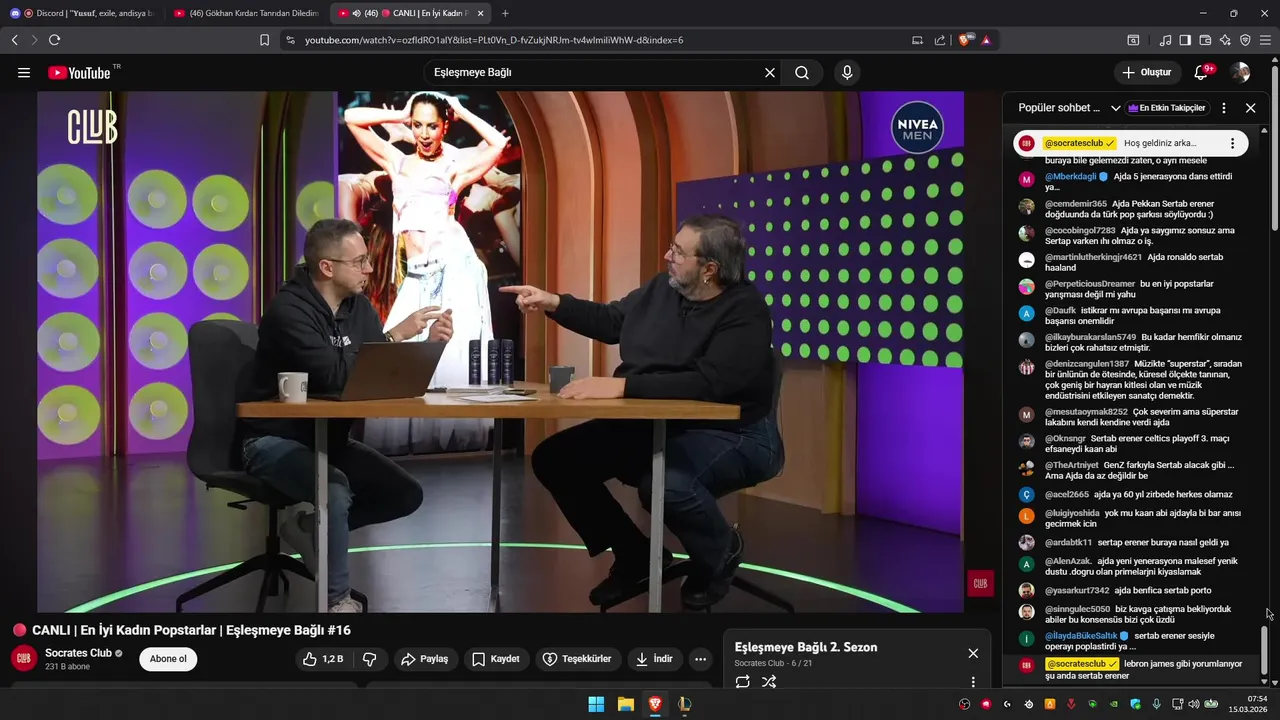This screenshot has height=720, width=1280.
Task: Close the live chat panel
Action: (x=1250, y=108)
